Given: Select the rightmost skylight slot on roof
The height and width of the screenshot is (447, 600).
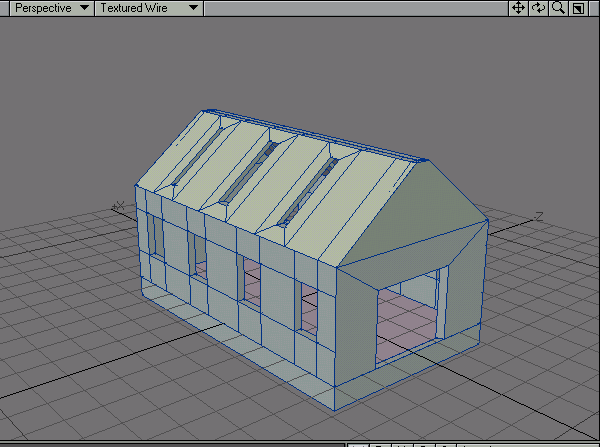Looking at the screenshot, I should (x=306, y=193).
